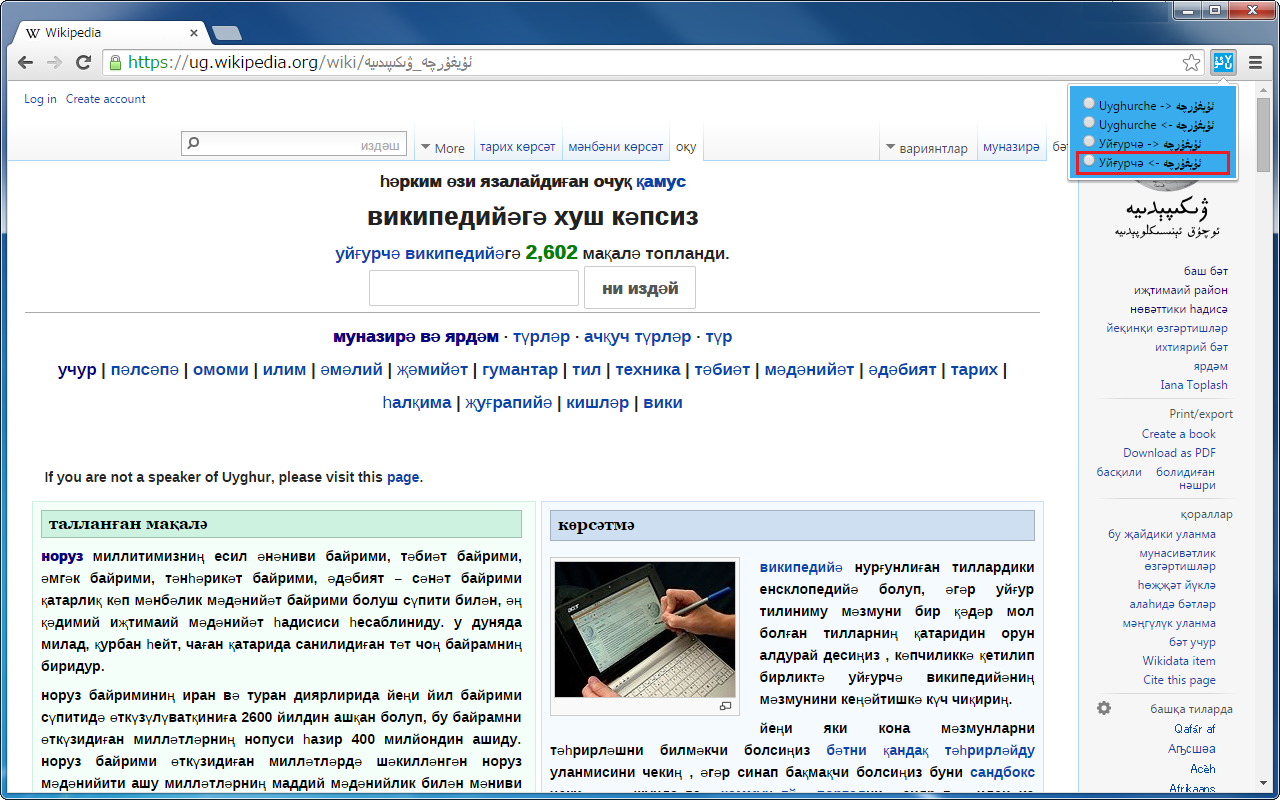Image resolution: width=1280 pixels, height=800 pixels.
Task: Open the Uyghur translator extension icon in toolbar
Action: (x=1222, y=61)
